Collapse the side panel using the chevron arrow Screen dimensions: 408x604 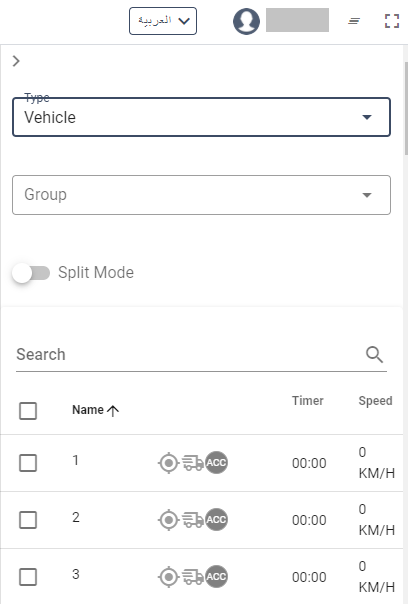pos(16,61)
